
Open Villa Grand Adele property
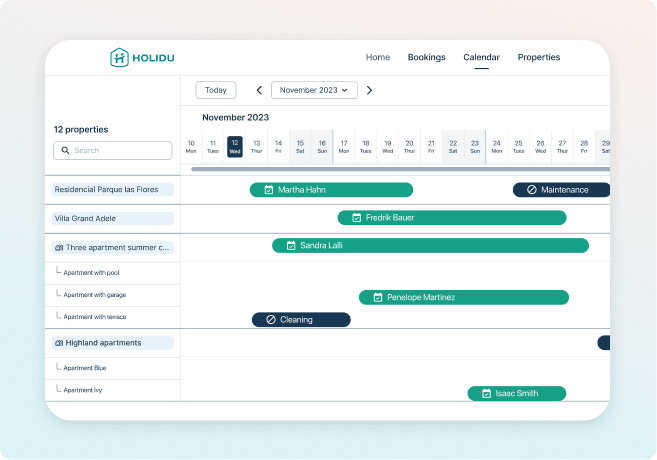pos(112,218)
